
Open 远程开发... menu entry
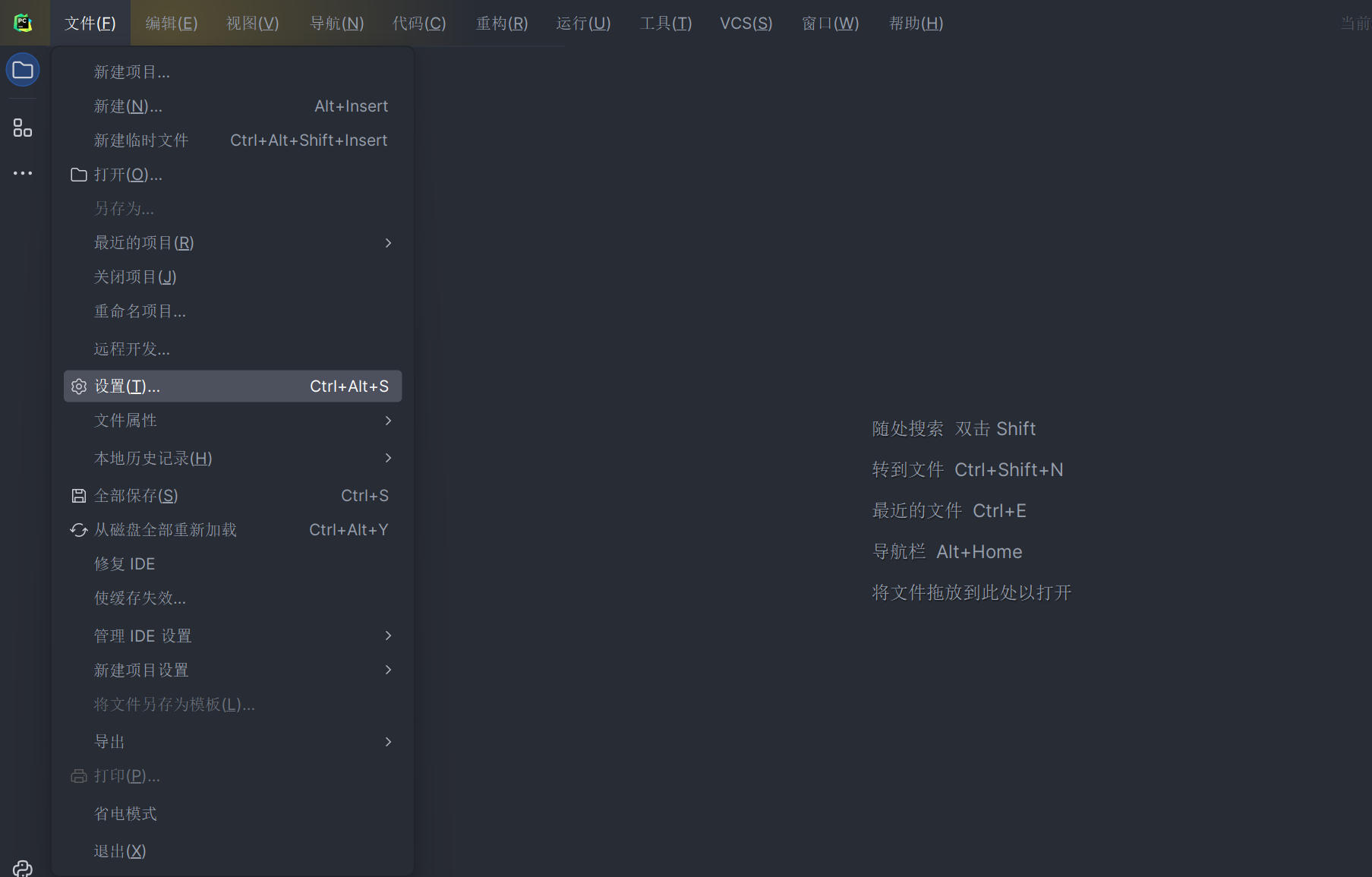pyautogui.click(x=232, y=349)
